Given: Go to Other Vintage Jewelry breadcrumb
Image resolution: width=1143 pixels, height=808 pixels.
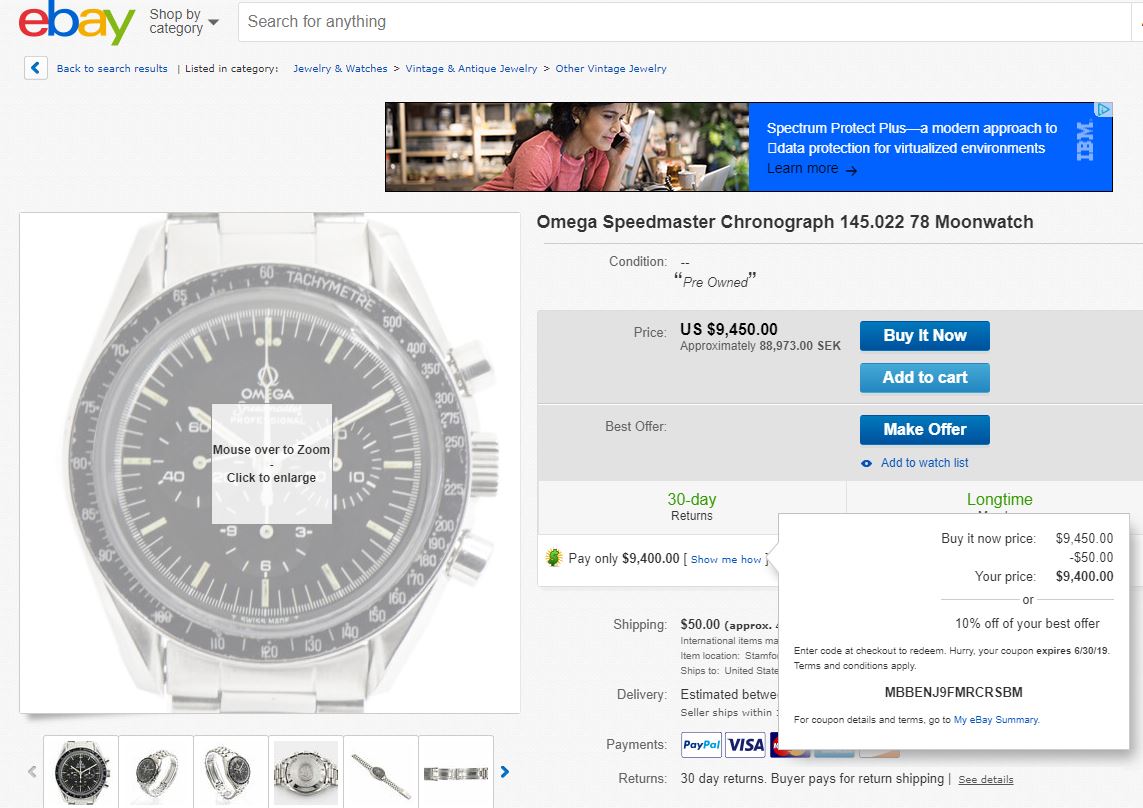Looking at the screenshot, I should (610, 69).
